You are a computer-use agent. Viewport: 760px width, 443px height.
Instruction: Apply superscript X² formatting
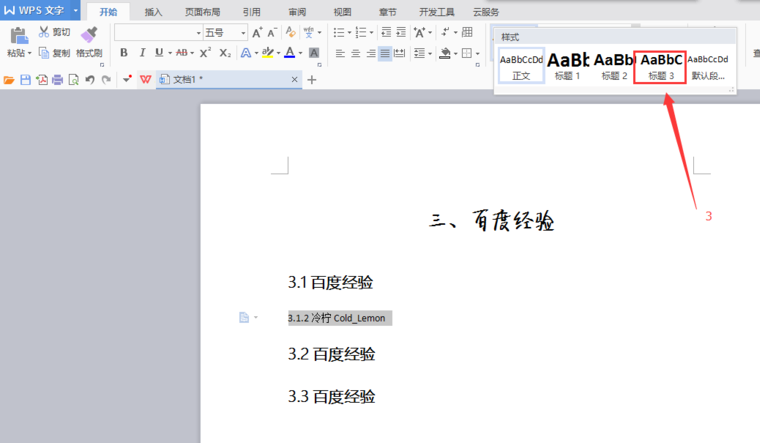205,52
